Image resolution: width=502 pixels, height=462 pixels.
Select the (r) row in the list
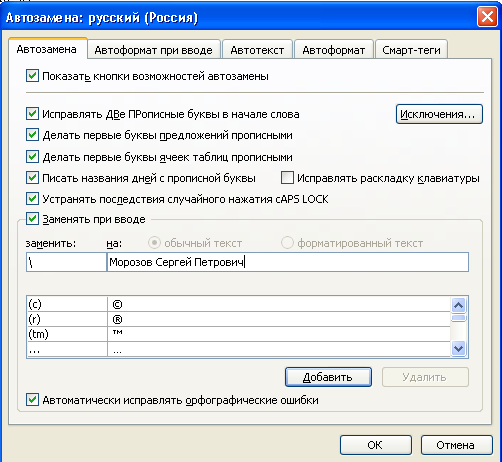[239, 319]
